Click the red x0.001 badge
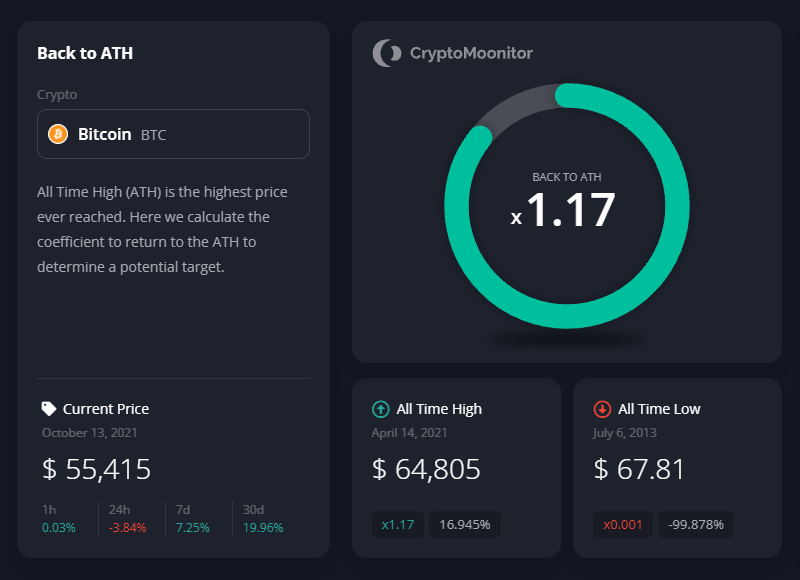Screen dimensions: 800x580 pyautogui.click(x=623, y=524)
